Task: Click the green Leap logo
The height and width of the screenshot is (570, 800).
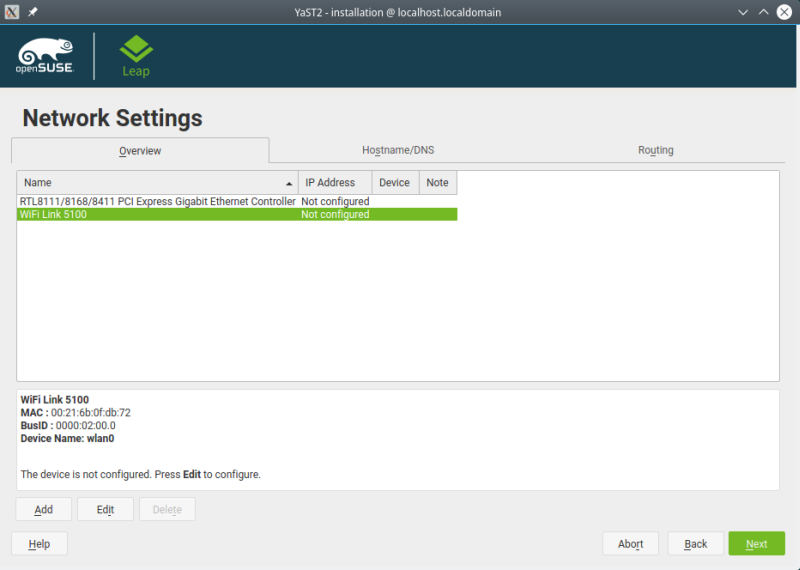Action: [x=136, y=56]
